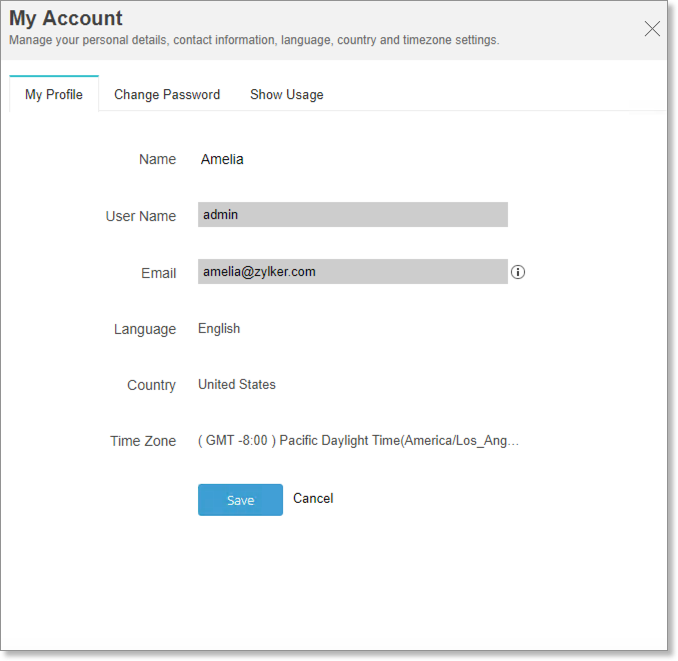Click the User Name field containing admin
Screen dimensions: 678x661
(x=352, y=215)
